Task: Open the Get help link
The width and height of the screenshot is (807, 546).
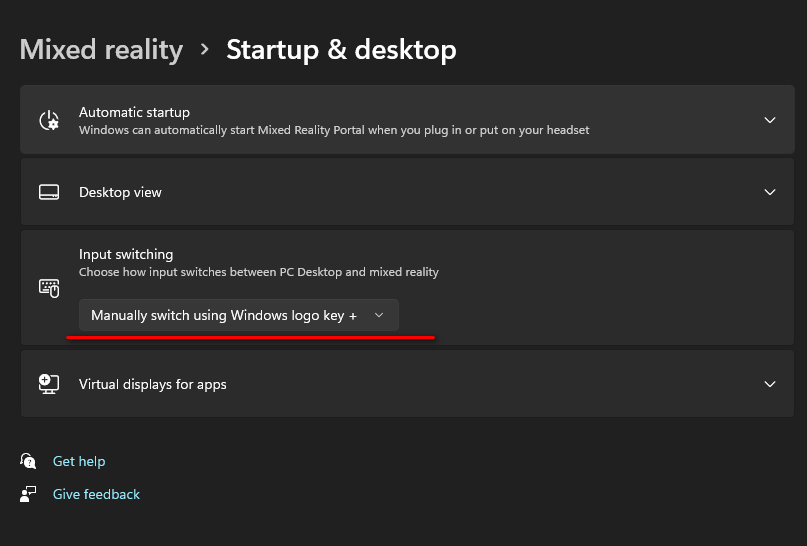Action: 79,461
